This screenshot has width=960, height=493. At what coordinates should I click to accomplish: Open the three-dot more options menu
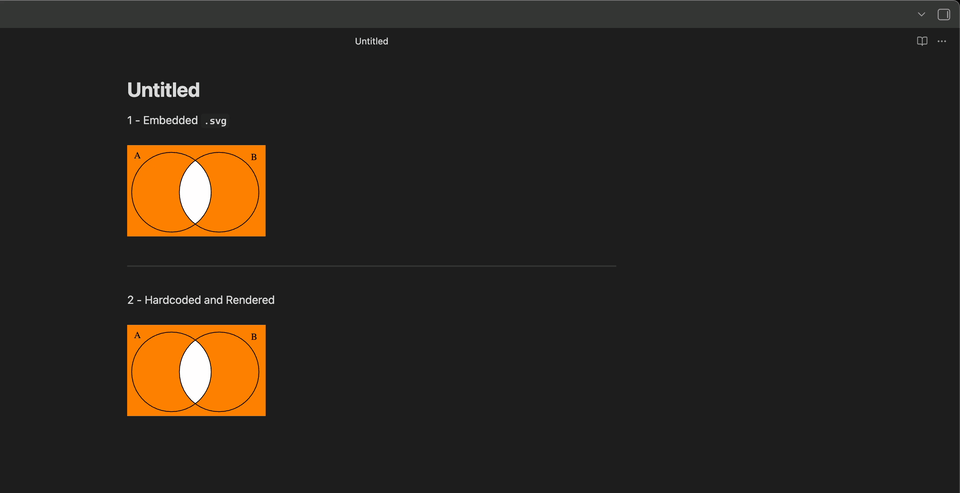(942, 41)
